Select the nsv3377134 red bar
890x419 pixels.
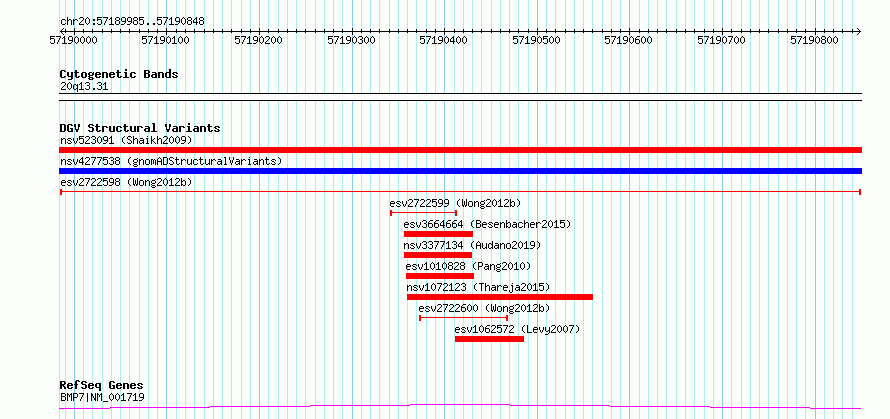pos(438,255)
